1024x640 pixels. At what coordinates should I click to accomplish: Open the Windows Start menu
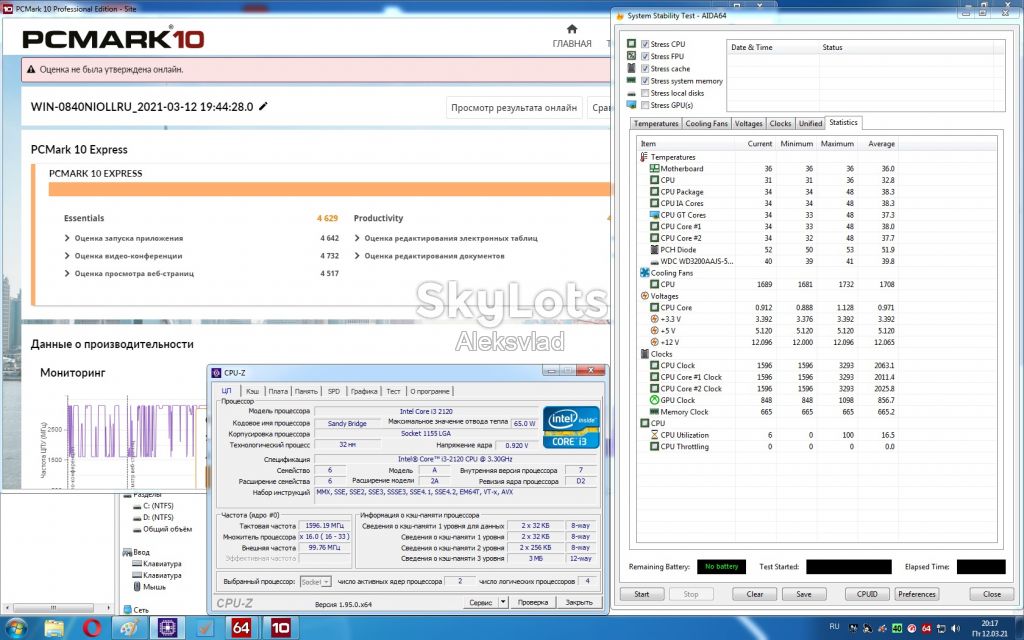coord(16,628)
